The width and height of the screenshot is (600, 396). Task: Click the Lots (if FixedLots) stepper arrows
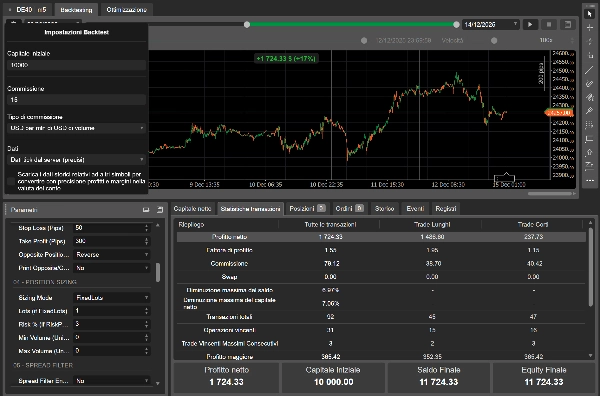(x=147, y=311)
